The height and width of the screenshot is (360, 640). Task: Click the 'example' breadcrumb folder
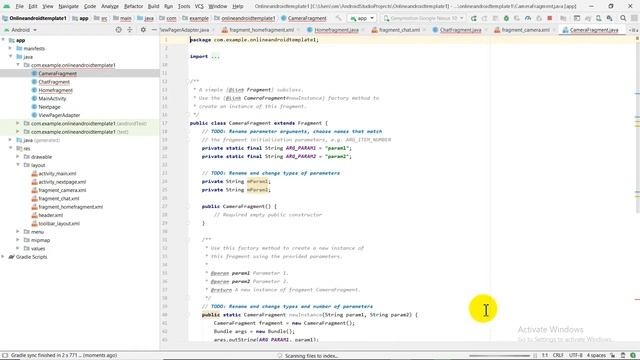click(x=195, y=18)
